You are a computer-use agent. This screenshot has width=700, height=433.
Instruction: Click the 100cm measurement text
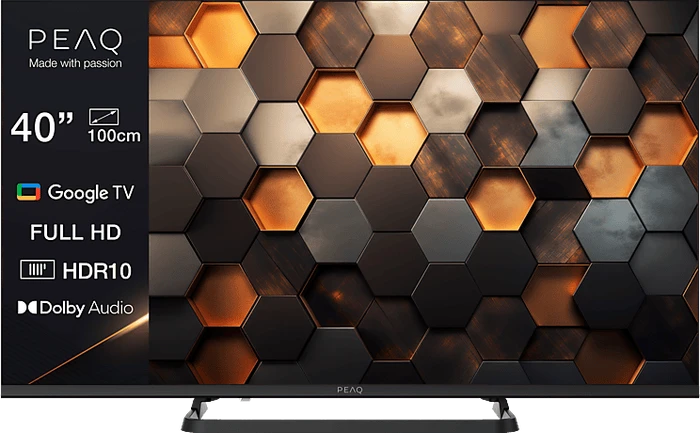click(x=114, y=136)
